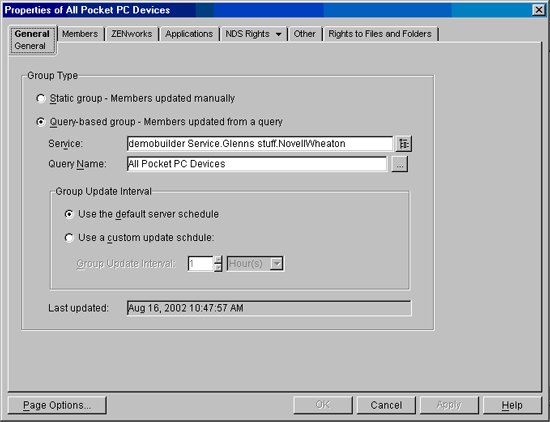The width and height of the screenshot is (550, 422).
Task: Click the OK button
Action: coord(323,406)
